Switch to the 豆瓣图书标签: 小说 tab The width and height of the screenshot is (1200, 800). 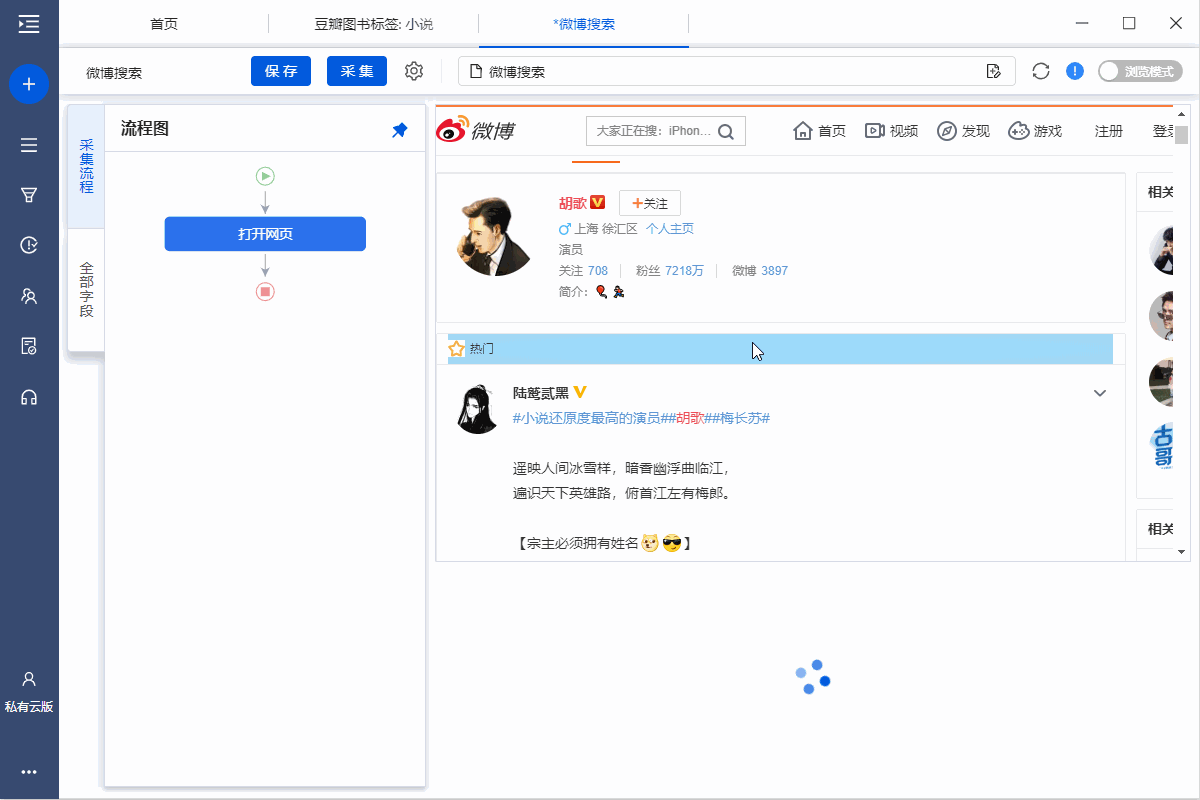(374, 24)
